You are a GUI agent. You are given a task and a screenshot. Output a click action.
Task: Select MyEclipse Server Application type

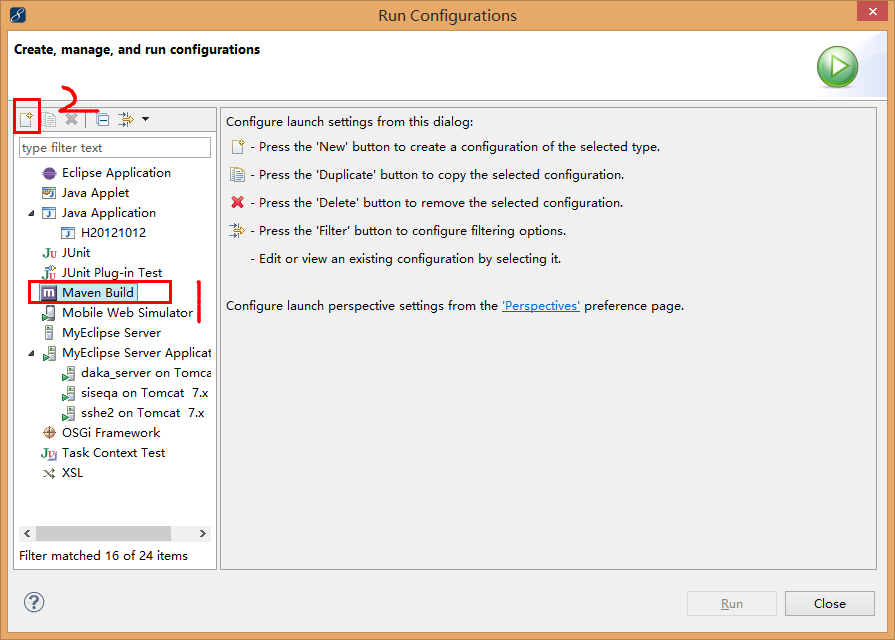136,353
